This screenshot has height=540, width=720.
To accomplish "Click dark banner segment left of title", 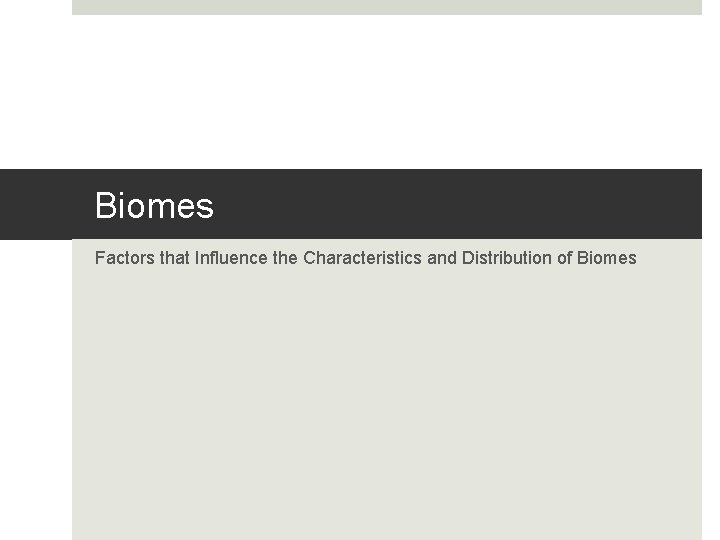I will (x=36, y=204).
